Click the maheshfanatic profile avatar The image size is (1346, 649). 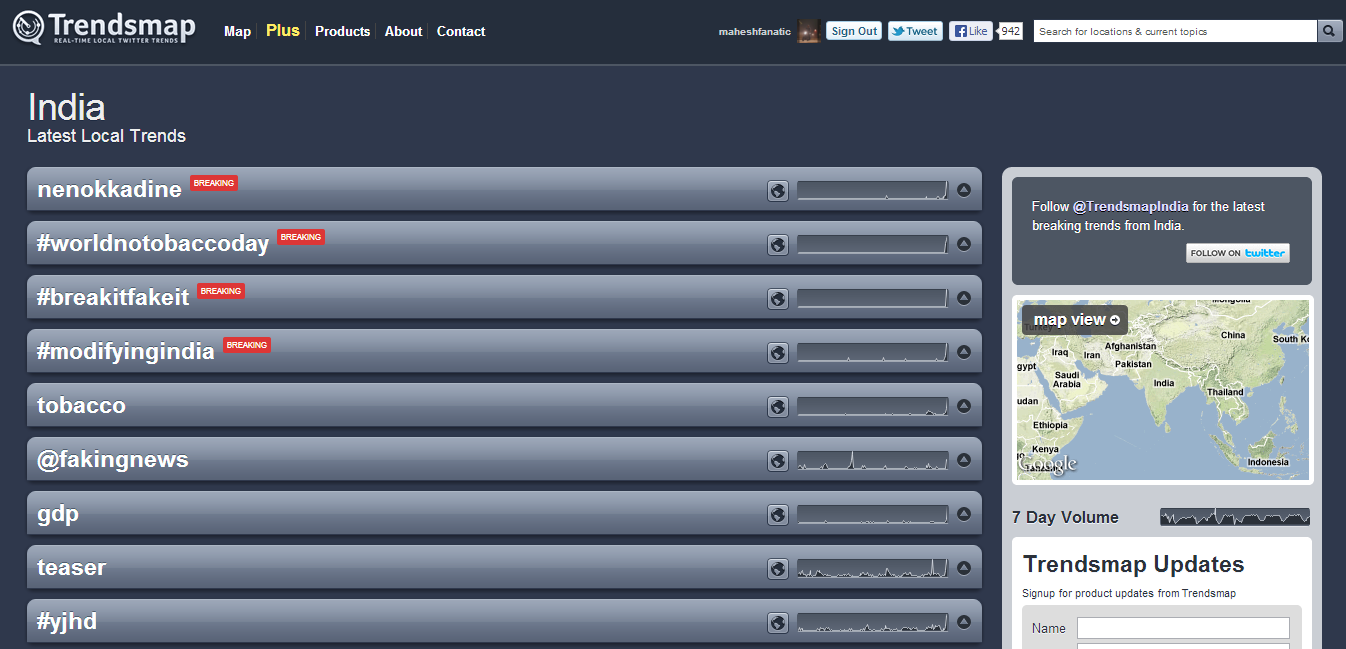[809, 31]
